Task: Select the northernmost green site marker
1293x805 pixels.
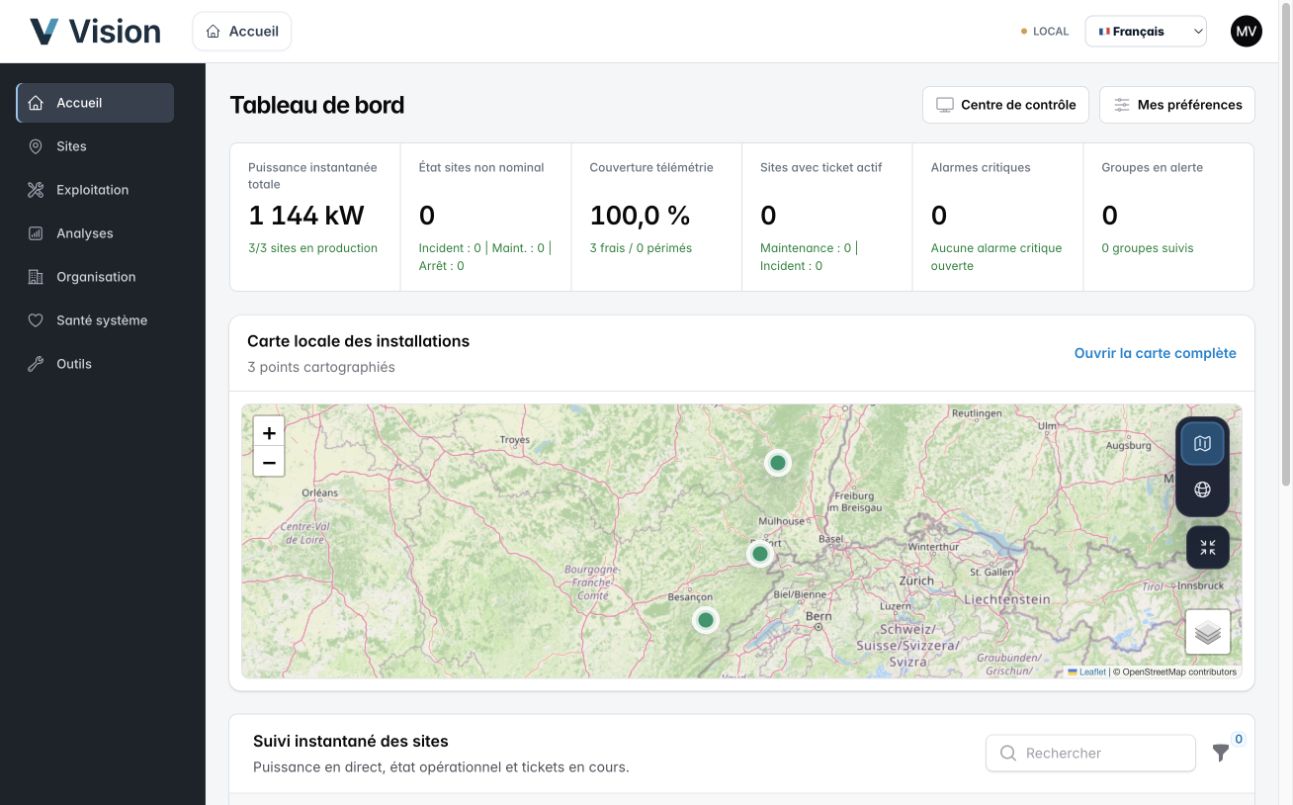Action: (777, 463)
